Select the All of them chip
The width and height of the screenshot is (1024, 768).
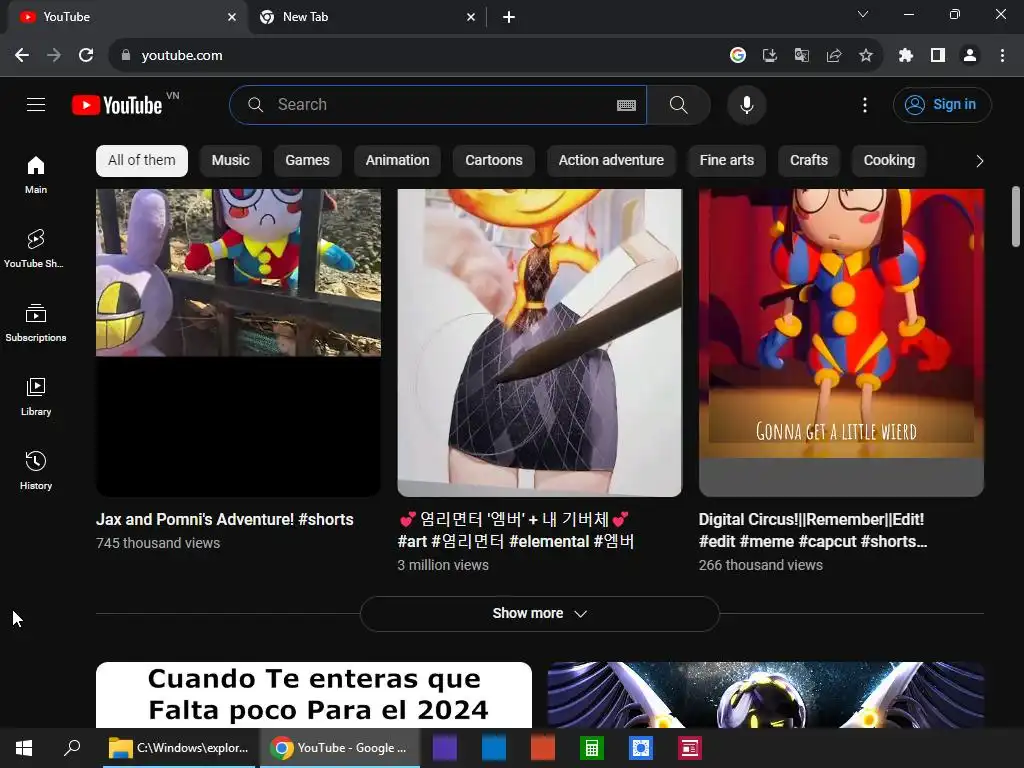click(x=142, y=161)
